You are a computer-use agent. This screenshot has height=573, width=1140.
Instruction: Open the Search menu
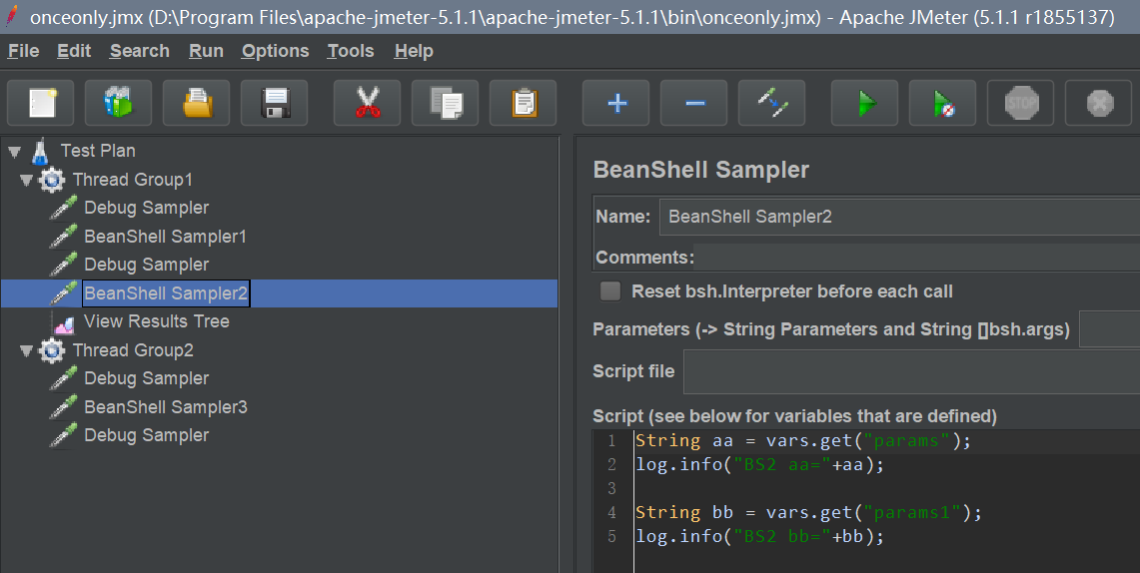[x=140, y=51]
